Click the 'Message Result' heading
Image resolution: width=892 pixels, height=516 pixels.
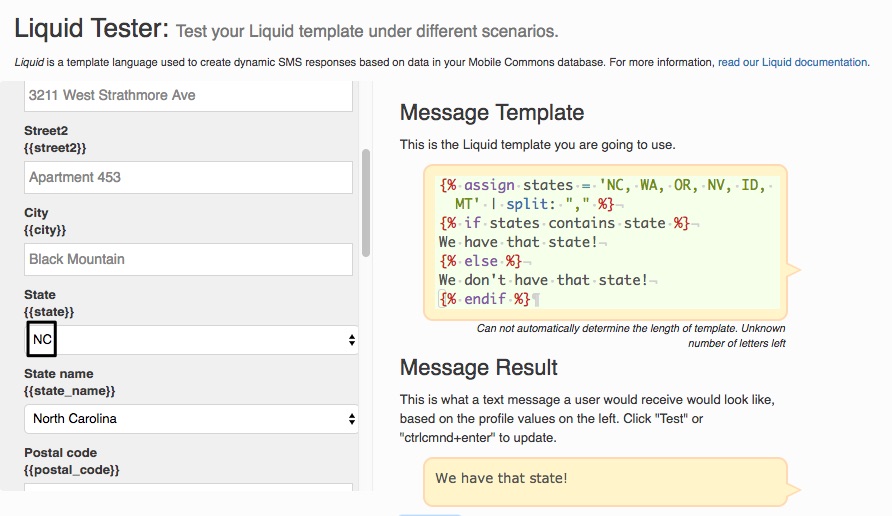point(478,368)
